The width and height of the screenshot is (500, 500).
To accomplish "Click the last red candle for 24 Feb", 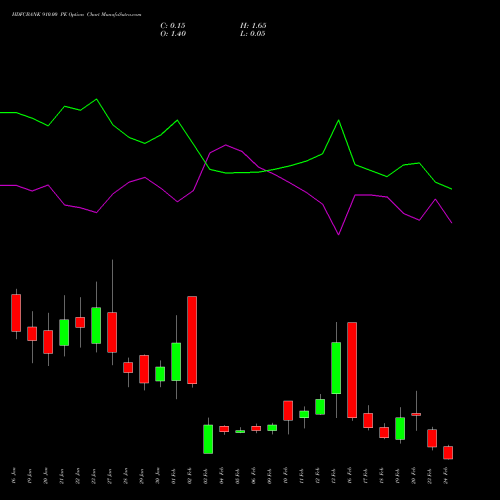I will click(x=448, y=453).
